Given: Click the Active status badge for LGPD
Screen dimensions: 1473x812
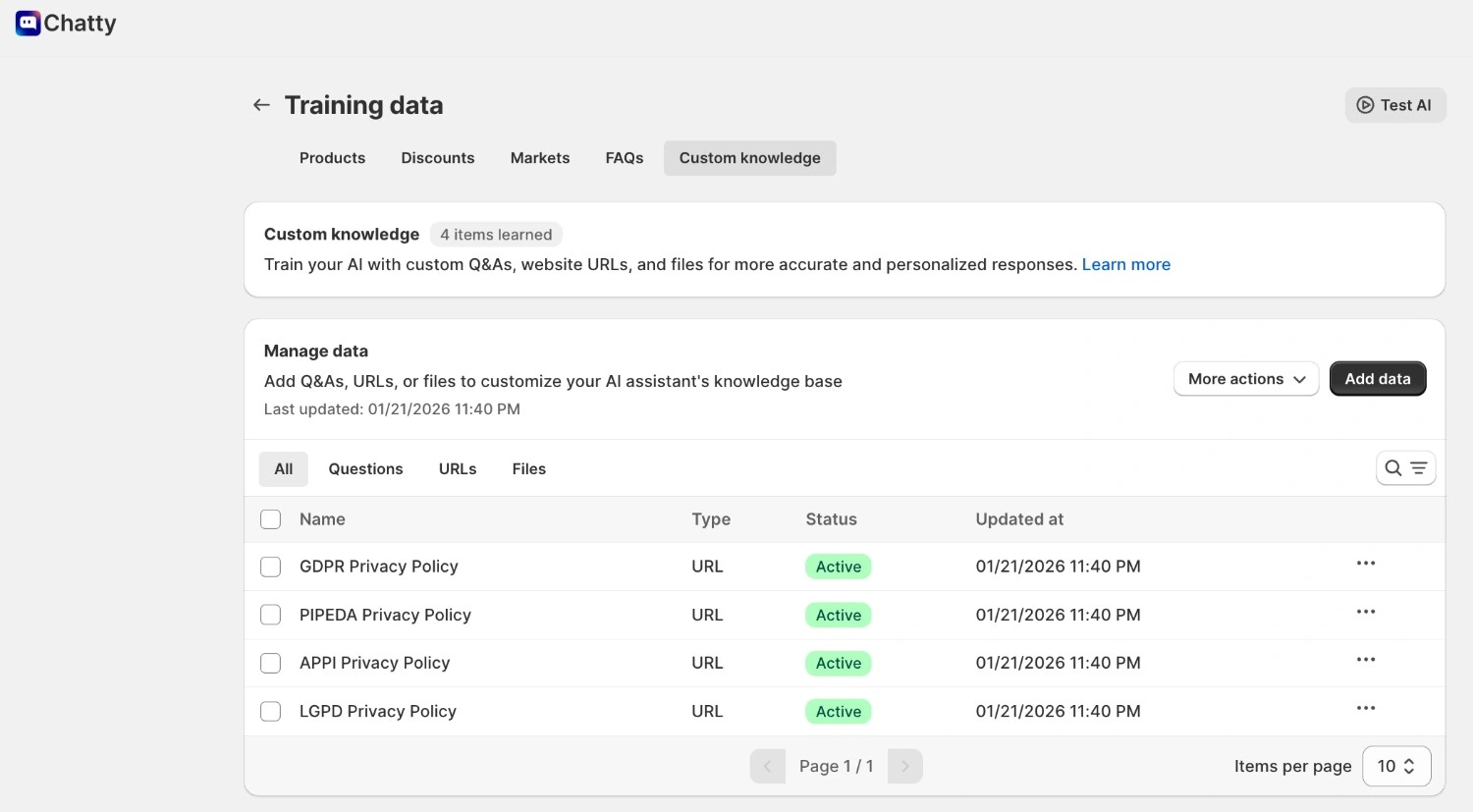Looking at the screenshot, I should point(839,711).
